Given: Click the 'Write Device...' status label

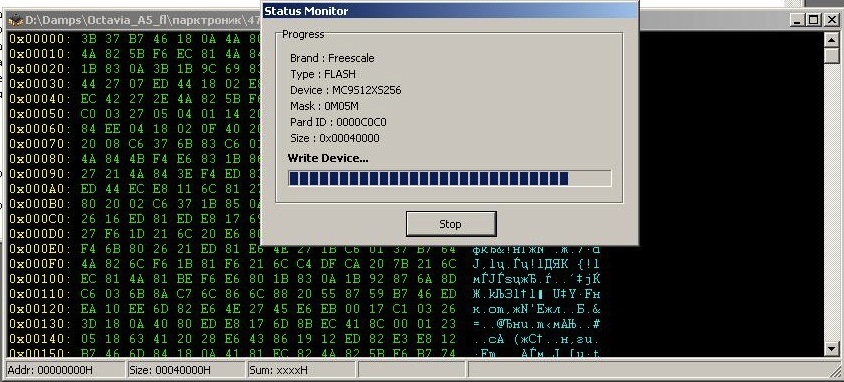Looking at the screenshot, I should [328, 158].
